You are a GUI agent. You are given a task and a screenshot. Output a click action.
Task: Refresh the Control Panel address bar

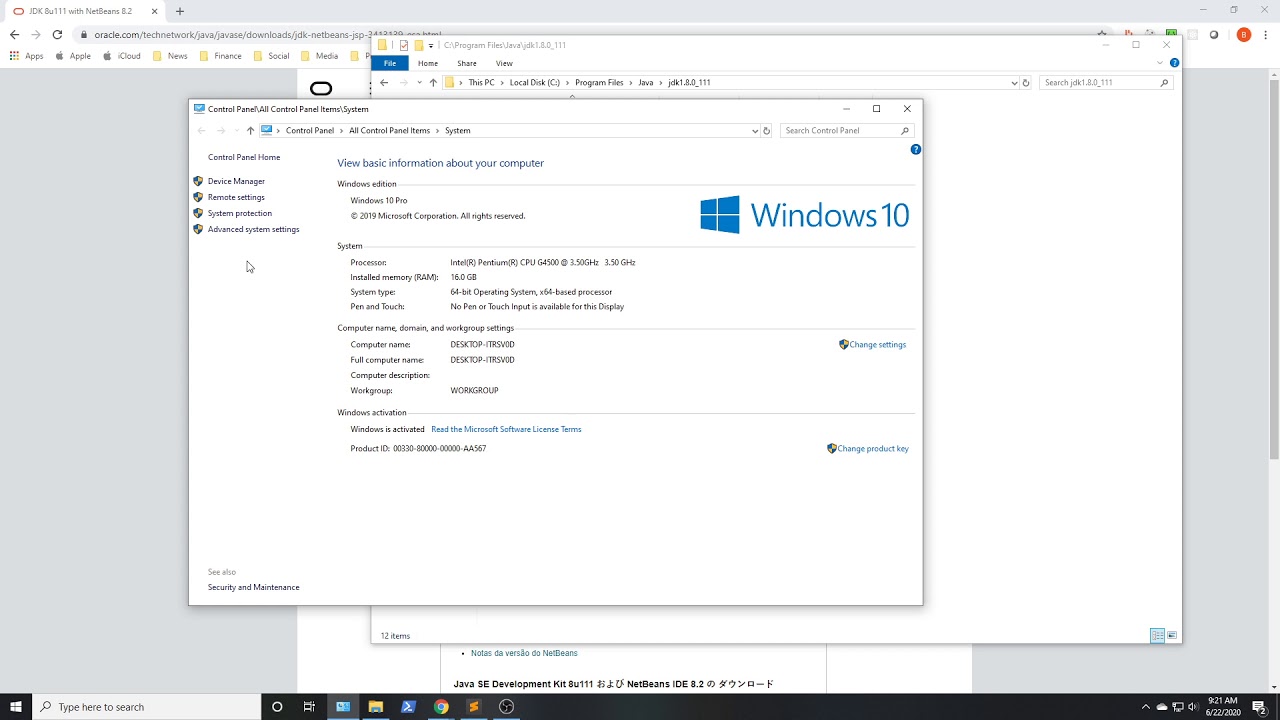[x=767, y=130]
